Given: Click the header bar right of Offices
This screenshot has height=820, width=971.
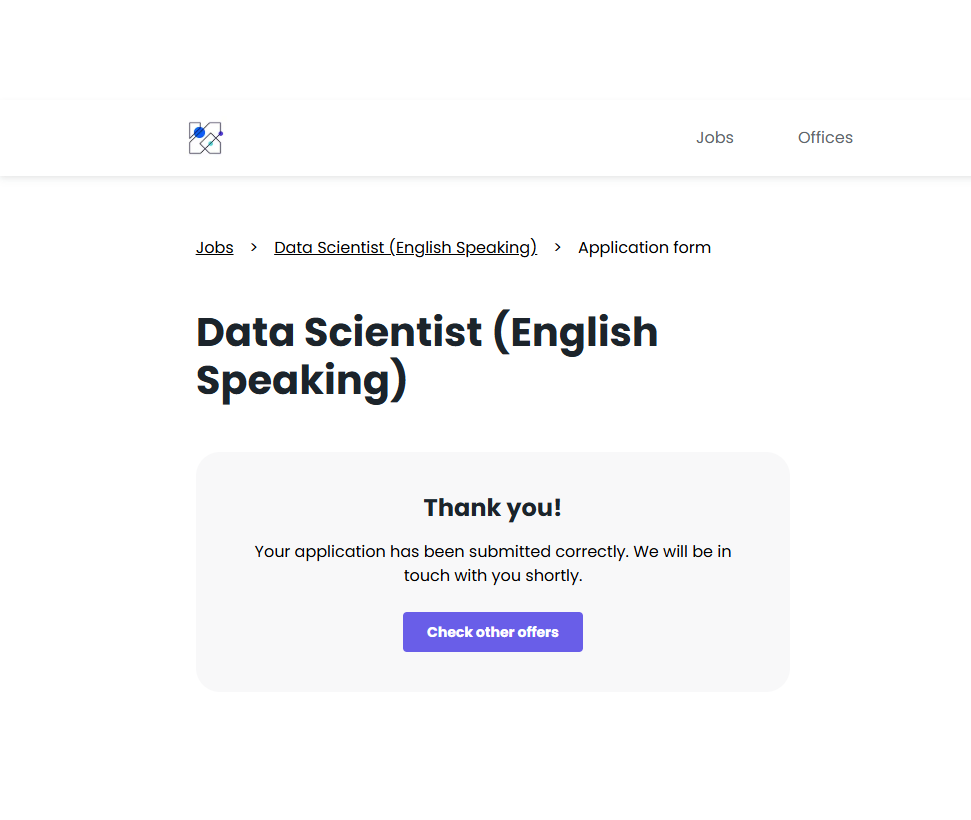Looking at the screenshot, I should click(915, 138).
